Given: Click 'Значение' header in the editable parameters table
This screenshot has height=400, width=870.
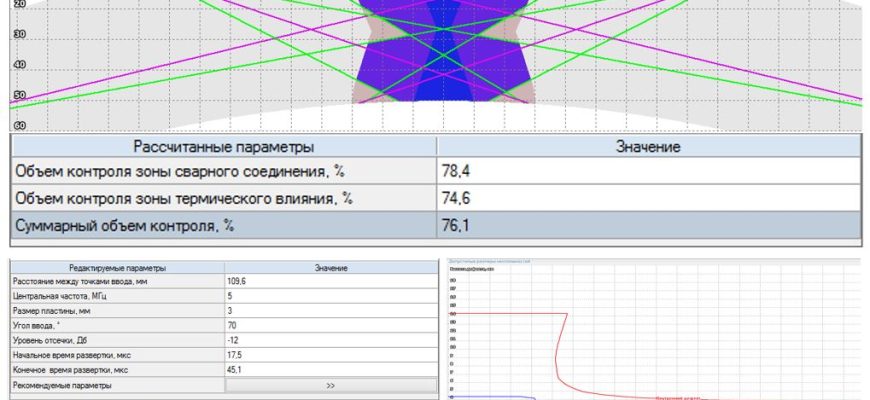Looking at the screenshot, I should (x=331, y=268).
